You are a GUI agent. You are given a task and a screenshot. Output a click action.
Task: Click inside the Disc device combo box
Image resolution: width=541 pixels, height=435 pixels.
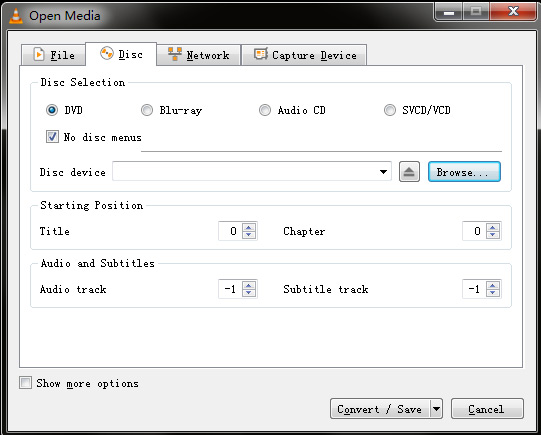click(252, 171)
